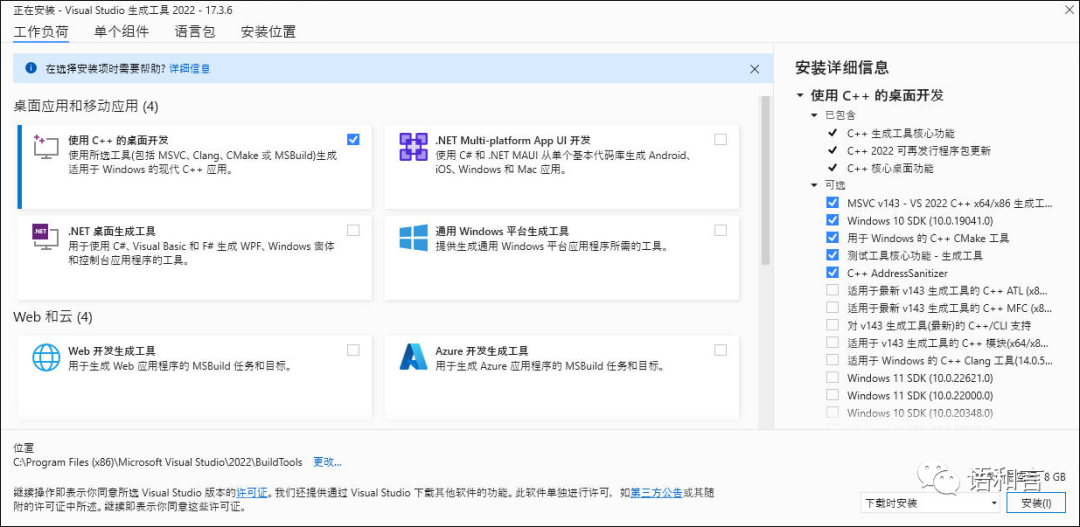
Task: Check the Web 开发生成工具 checkbox
Action: click(x=353, y=350)
